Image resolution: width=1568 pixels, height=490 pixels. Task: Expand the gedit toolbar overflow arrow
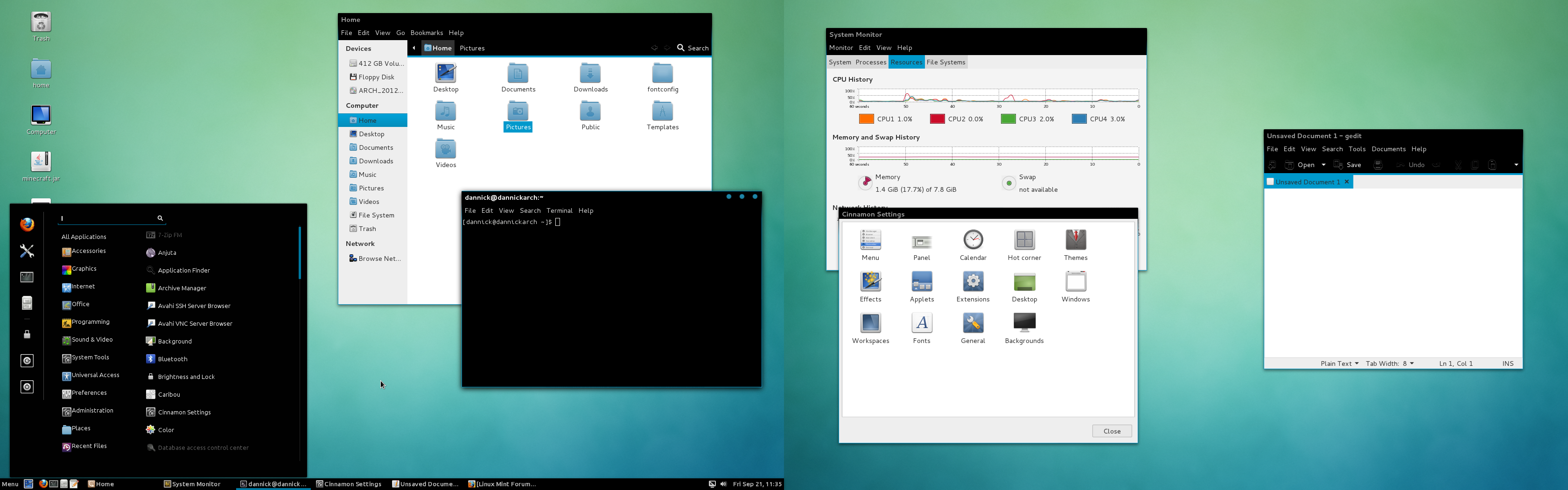point(1516,165)
